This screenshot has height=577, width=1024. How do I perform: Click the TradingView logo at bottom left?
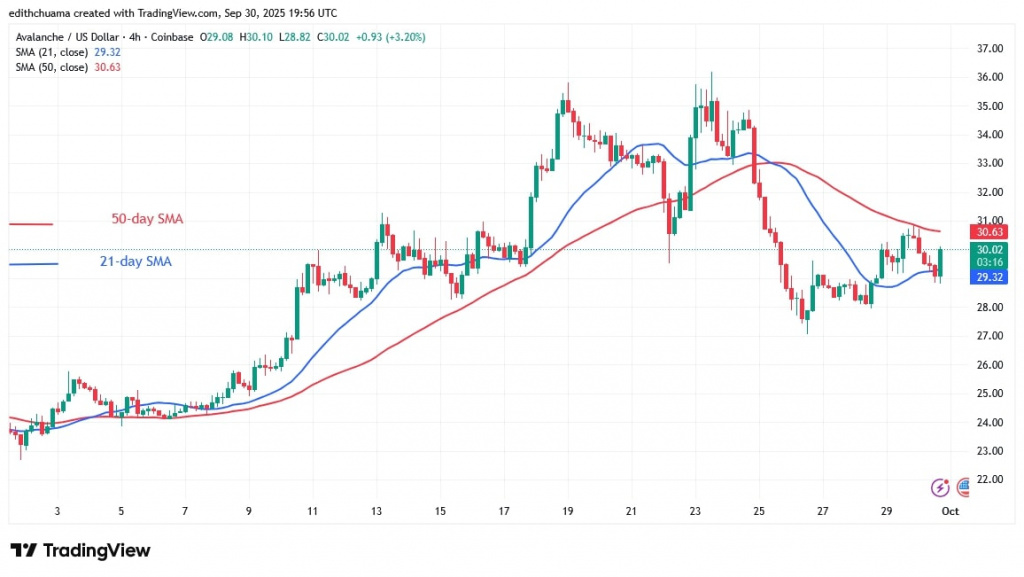[80, 551]
